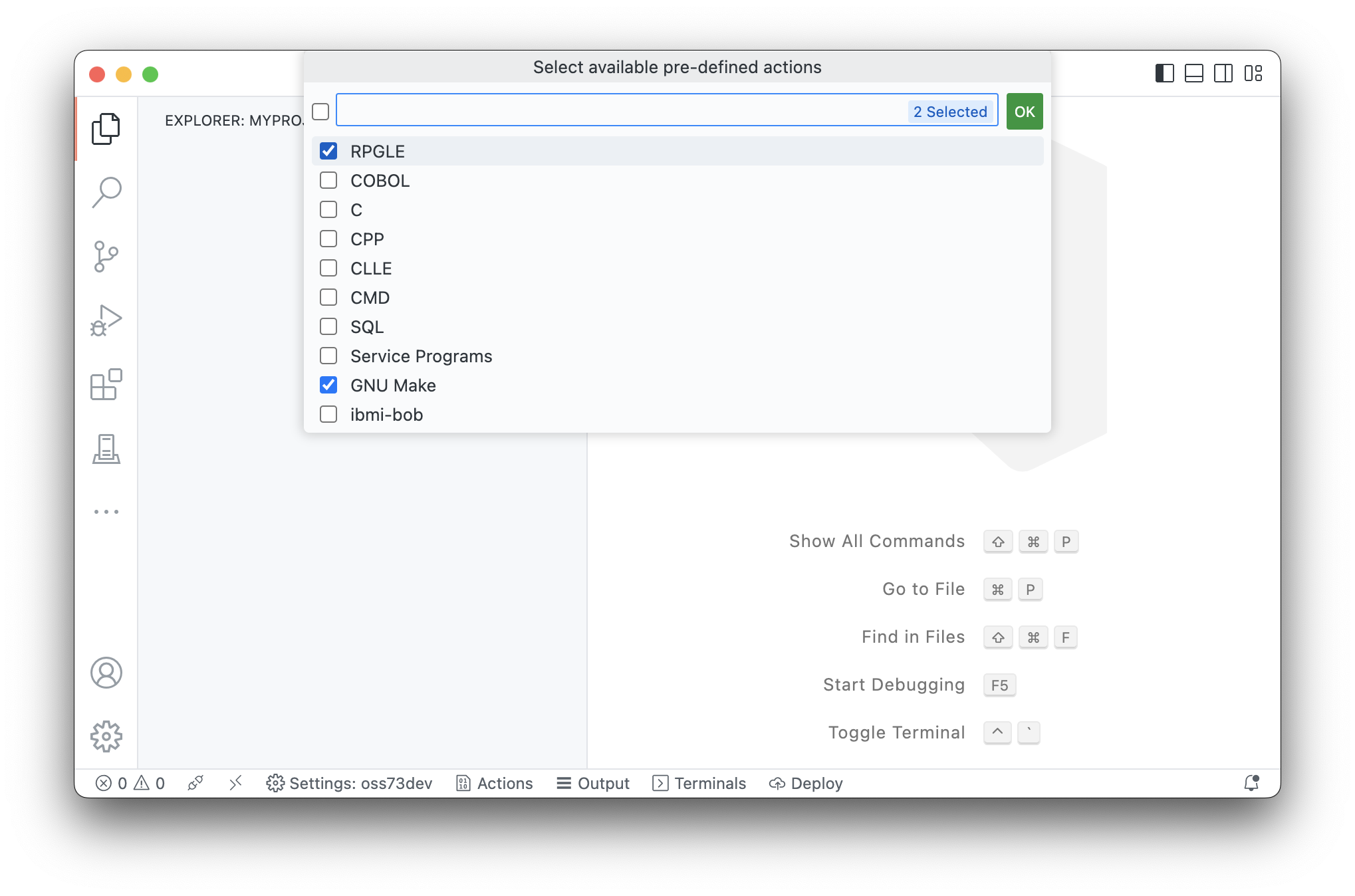Open the Extensions view
The height and width of the screenshot is (896, 1355).
point(106,384)
